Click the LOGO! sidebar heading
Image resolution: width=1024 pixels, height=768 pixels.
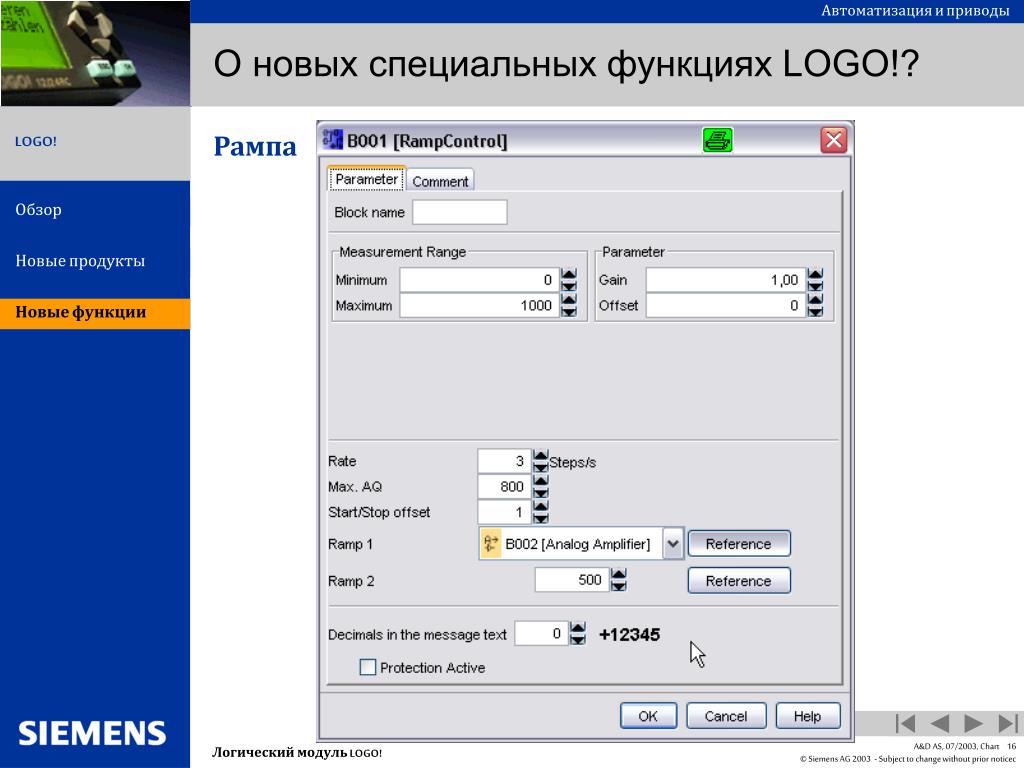(36, 142)
